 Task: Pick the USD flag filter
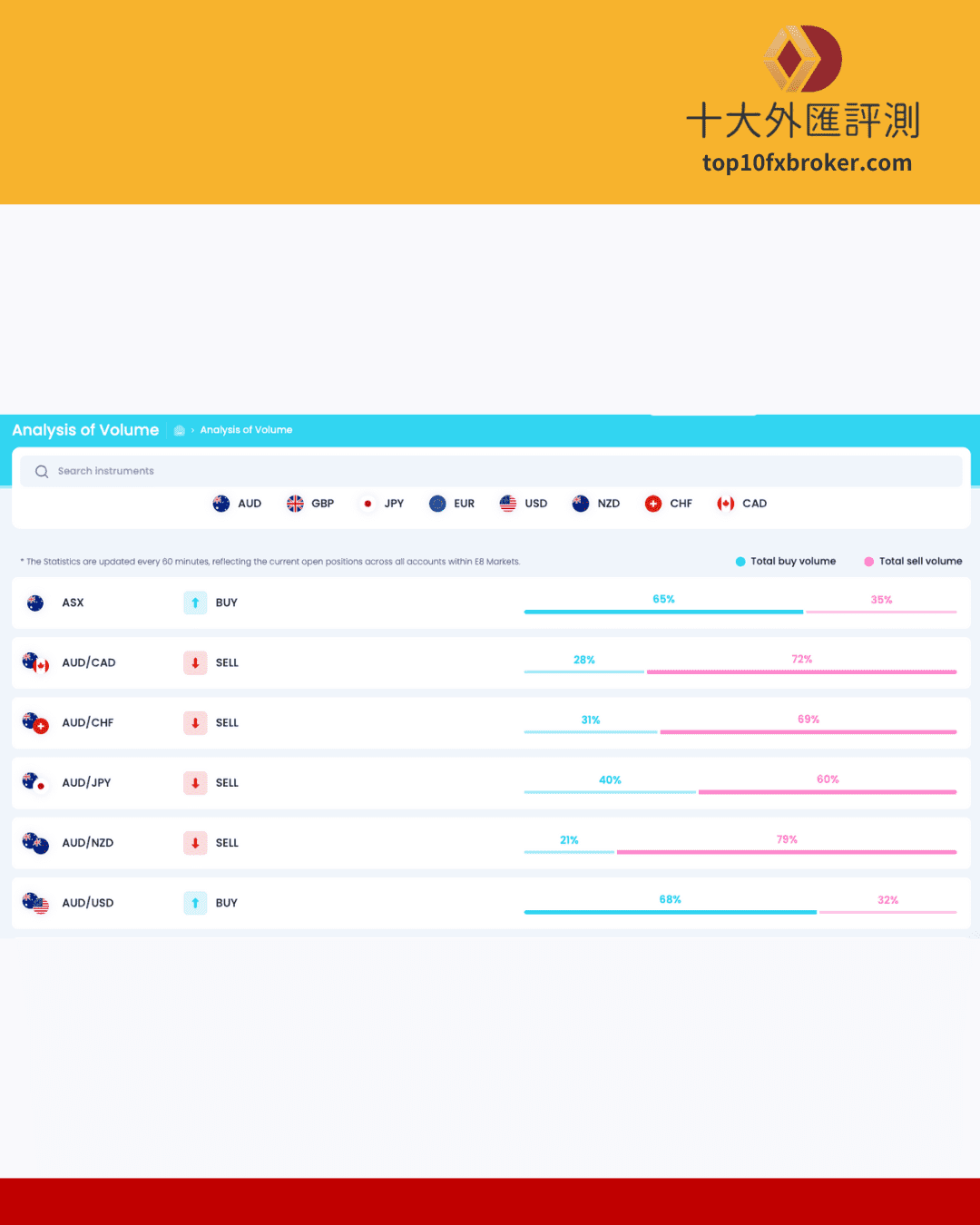click(508, 504)
